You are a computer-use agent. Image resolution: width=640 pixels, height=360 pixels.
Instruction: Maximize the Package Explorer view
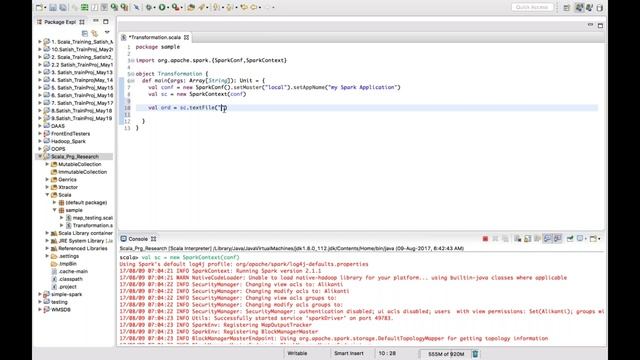[106, 22]
